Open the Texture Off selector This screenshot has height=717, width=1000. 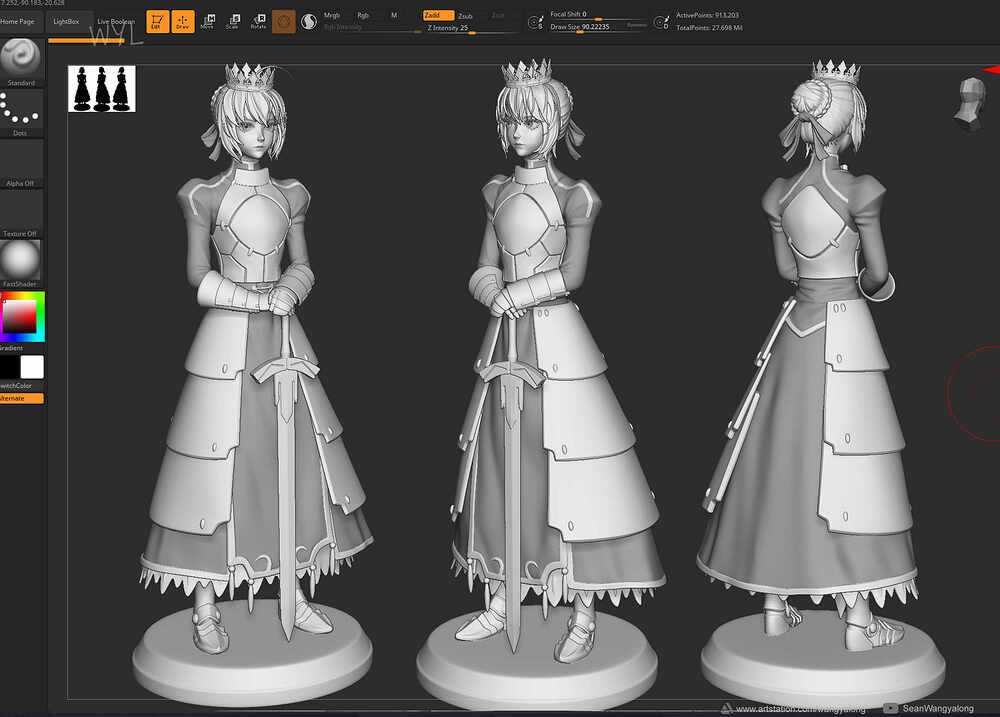tap(21, 214)
